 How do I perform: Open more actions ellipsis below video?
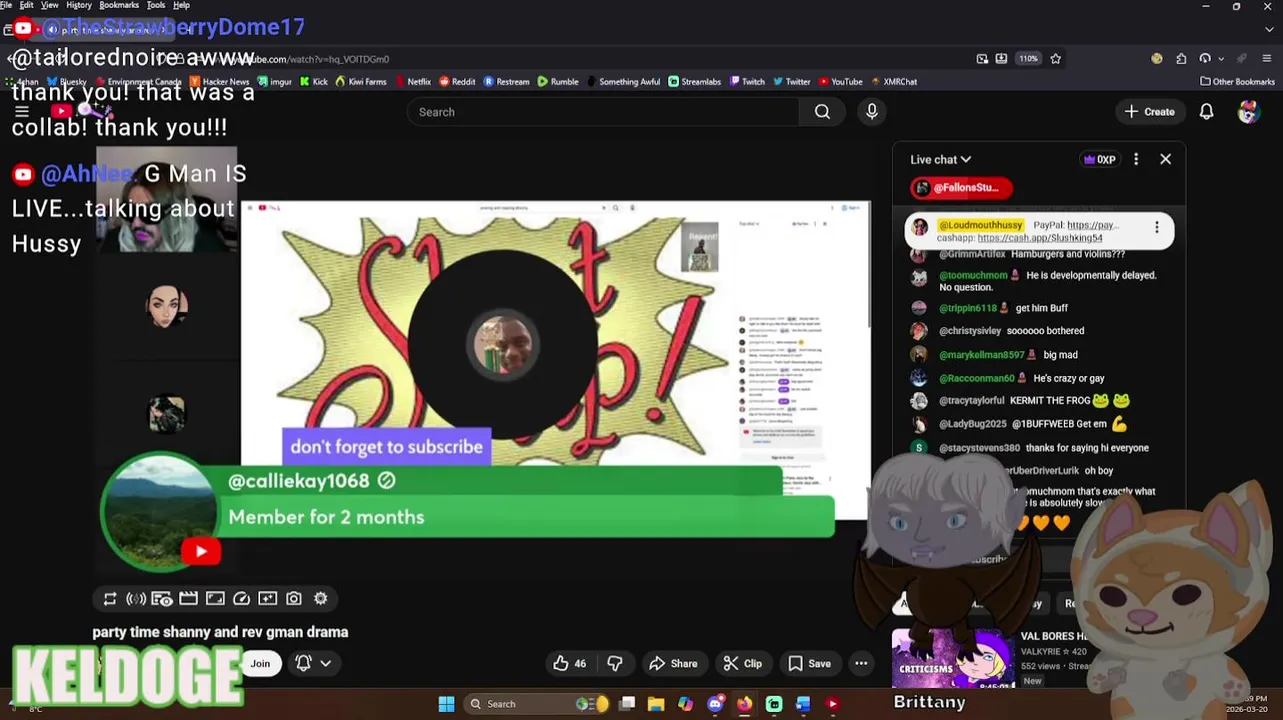coord(861,663)
